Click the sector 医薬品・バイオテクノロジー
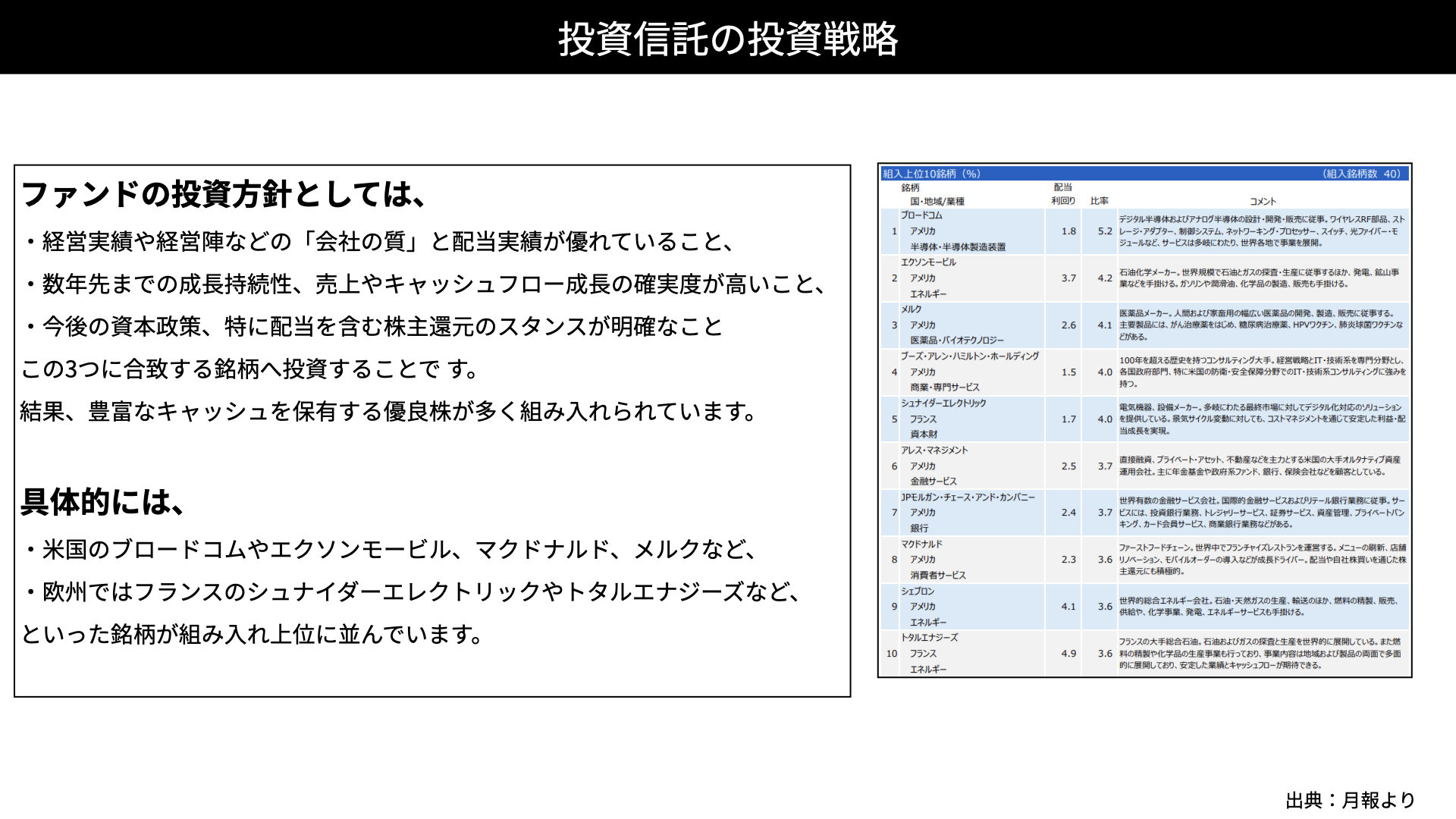The image size is (1456, 819). pyautogui.click(x=957, y=340)
